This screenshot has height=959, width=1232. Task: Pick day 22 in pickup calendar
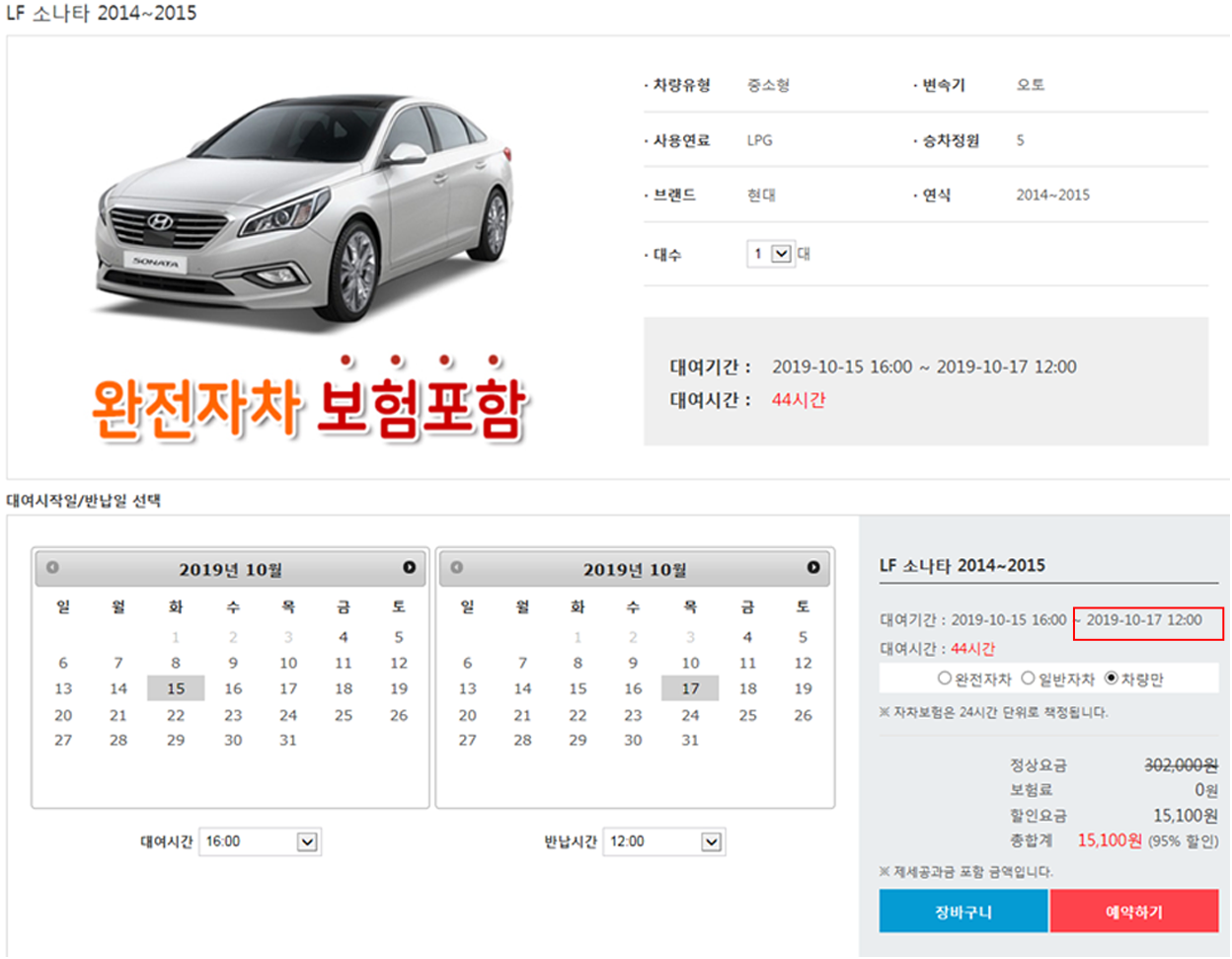(176, 715)
